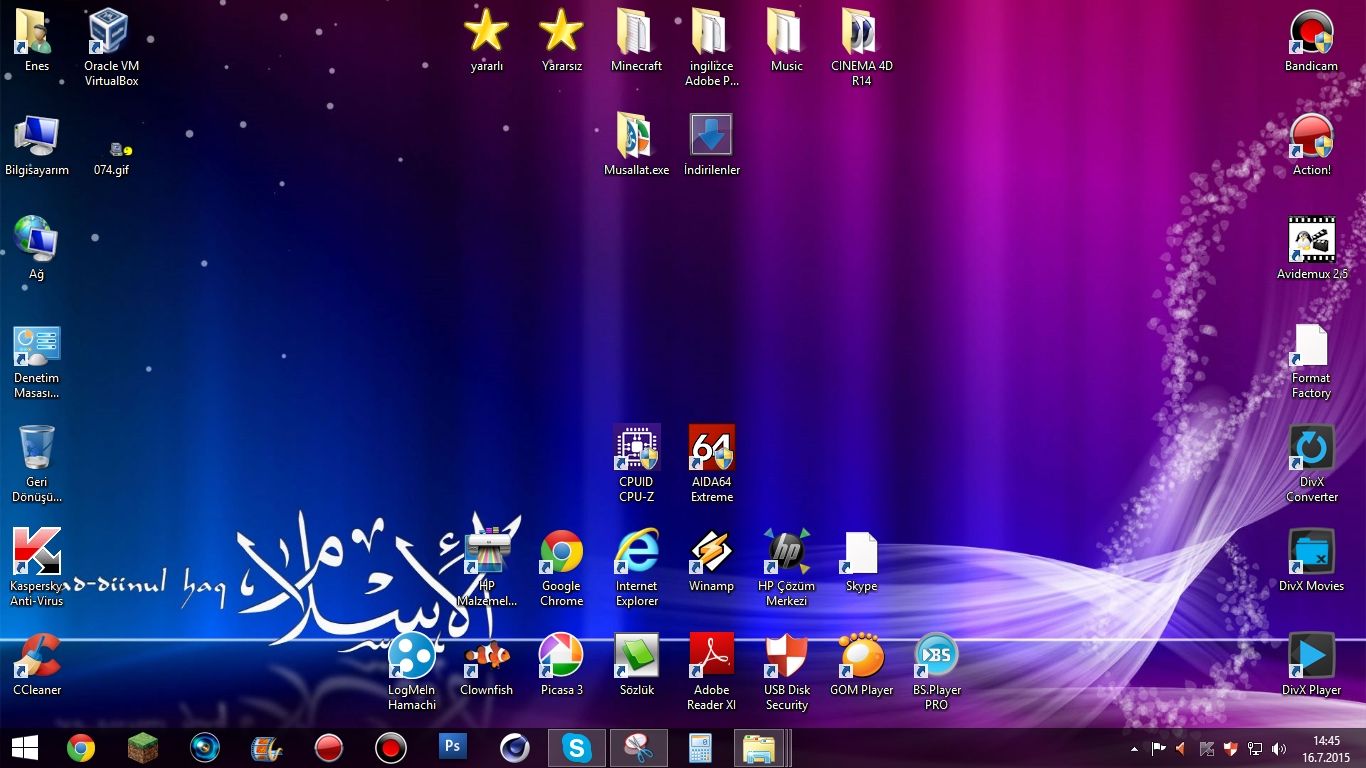Select the Avidemux 2.5 shortcut
The image size is (1366, 768).
coord(1311,248)
